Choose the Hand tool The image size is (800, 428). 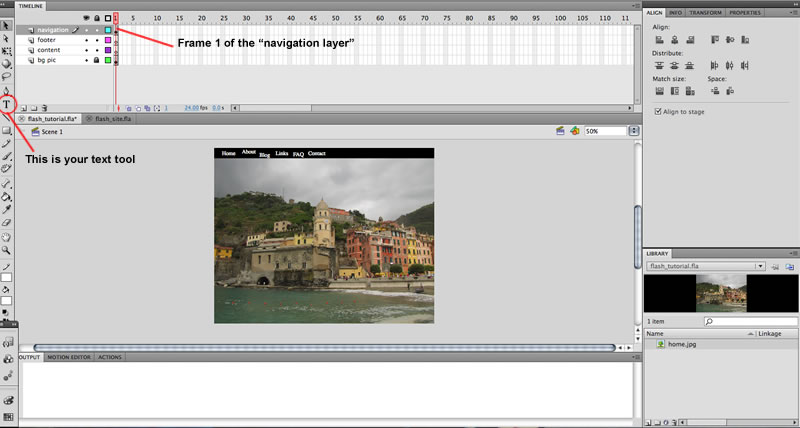tap(7, 237)
